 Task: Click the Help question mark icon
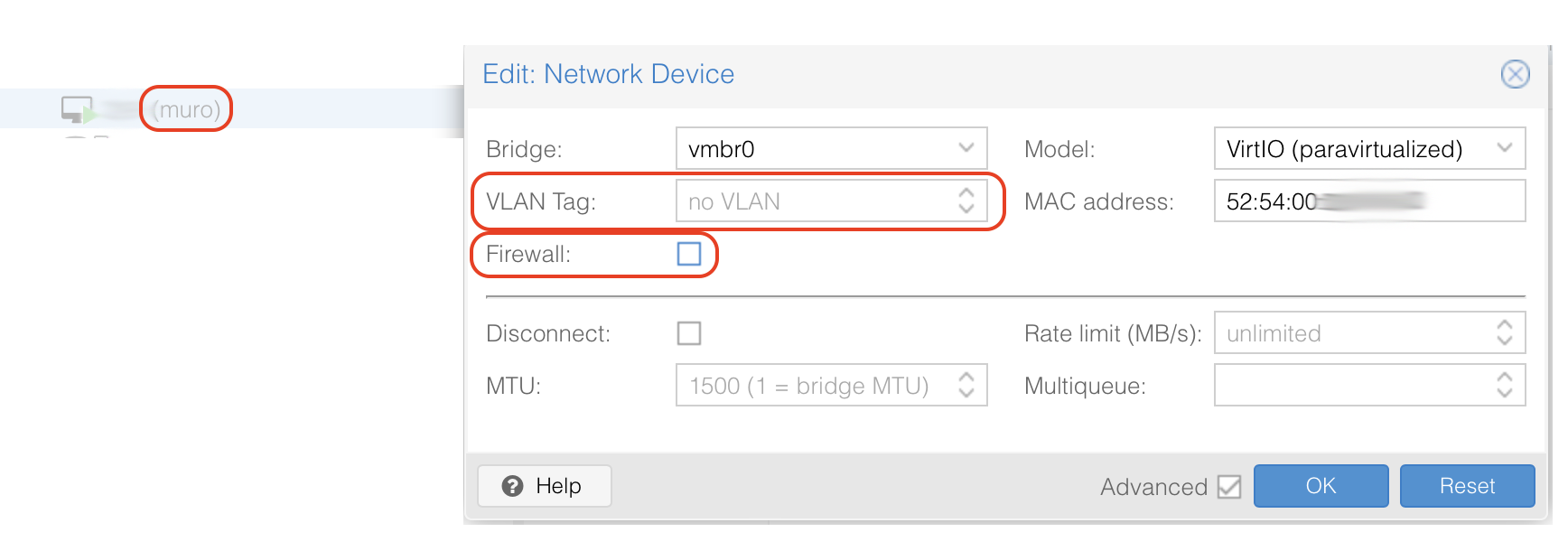coord(513,486)
